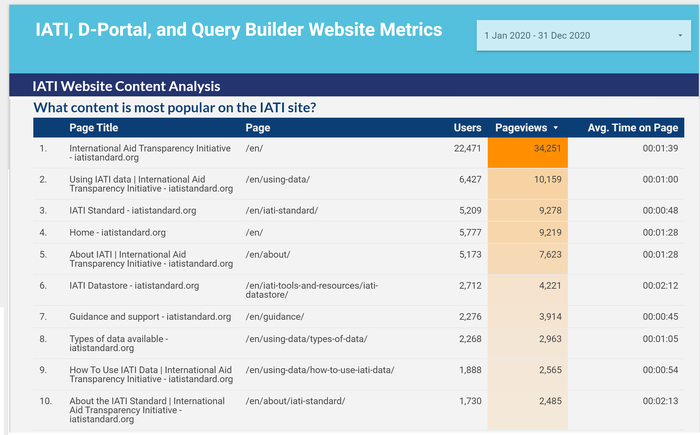Click users value 6,427
Viewport: 700px width, 435px height.
[470, 180]
